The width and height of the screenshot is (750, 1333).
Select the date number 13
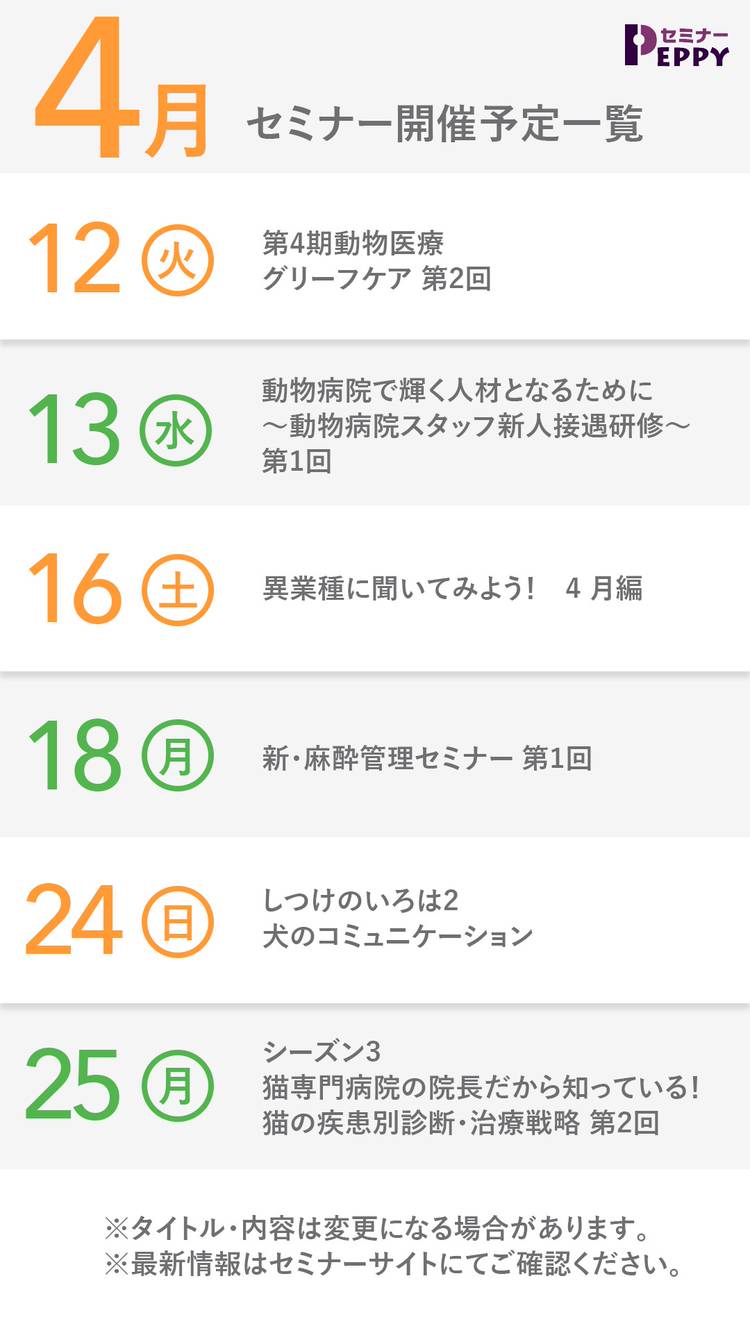(73, 430)
